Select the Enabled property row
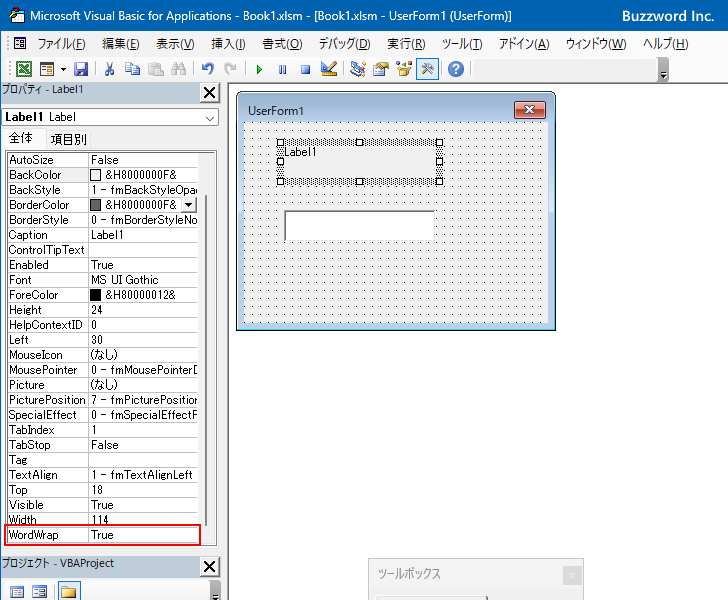The width and height of the screenshot is (728, 600). pyautogui.click(x=103, y=265)
